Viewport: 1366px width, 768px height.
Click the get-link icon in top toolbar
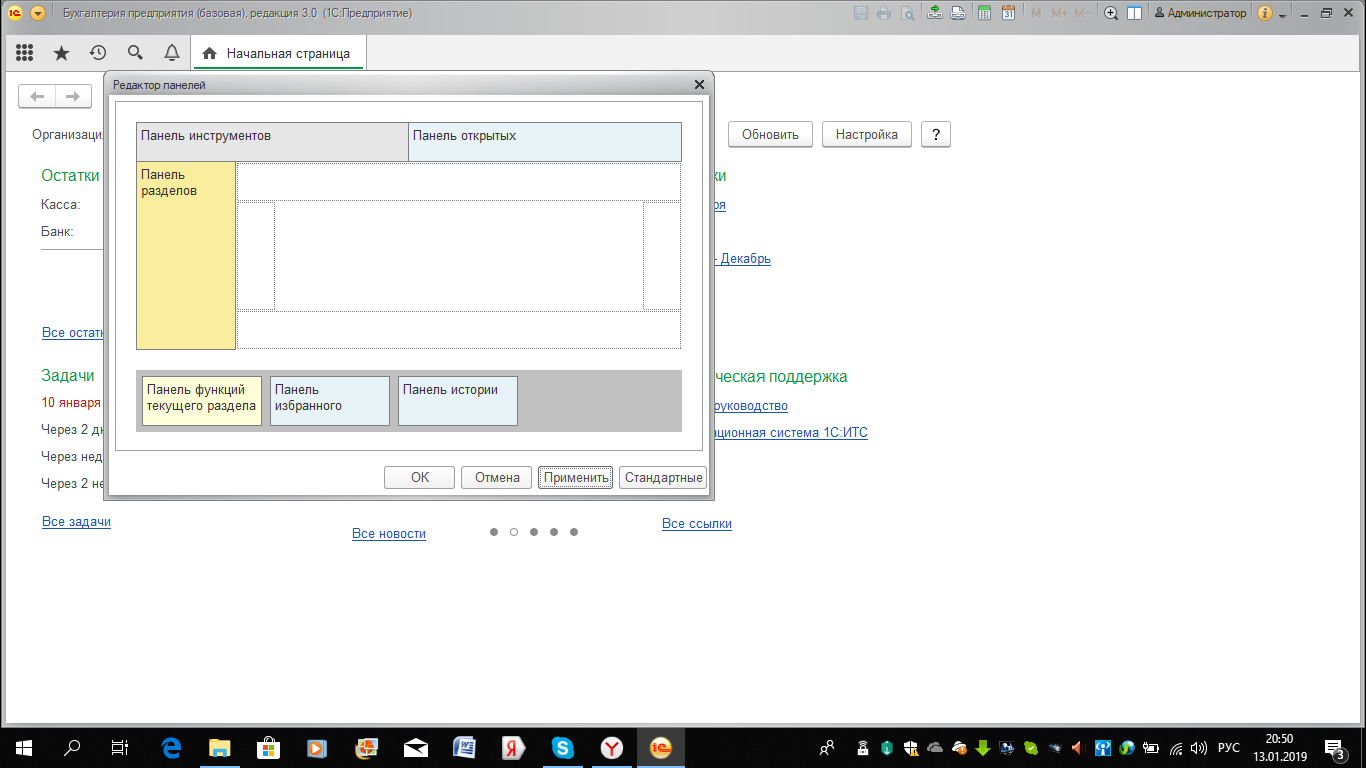point(934,13)
